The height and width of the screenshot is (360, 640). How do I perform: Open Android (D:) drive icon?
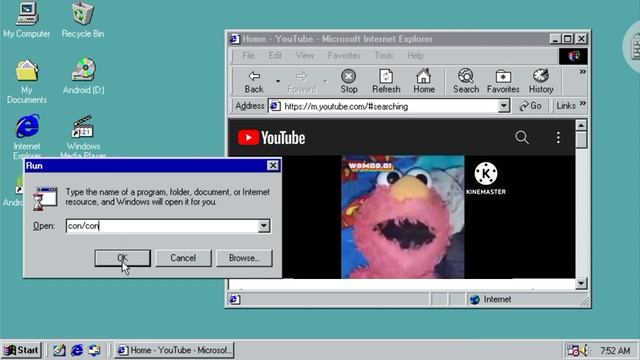point(83,76)
